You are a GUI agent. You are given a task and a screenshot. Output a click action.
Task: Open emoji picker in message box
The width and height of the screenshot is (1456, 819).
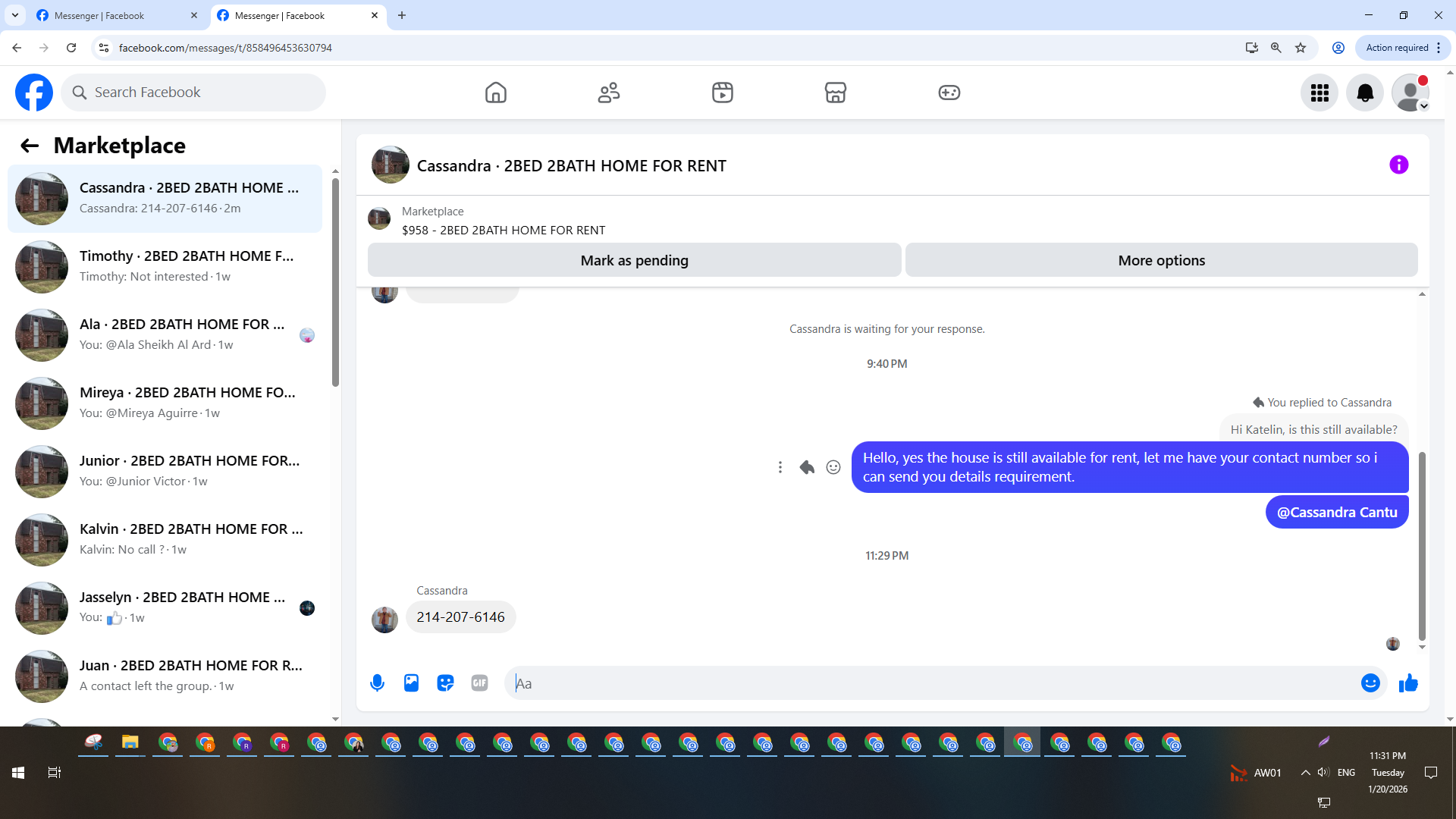coord(1370,683)
